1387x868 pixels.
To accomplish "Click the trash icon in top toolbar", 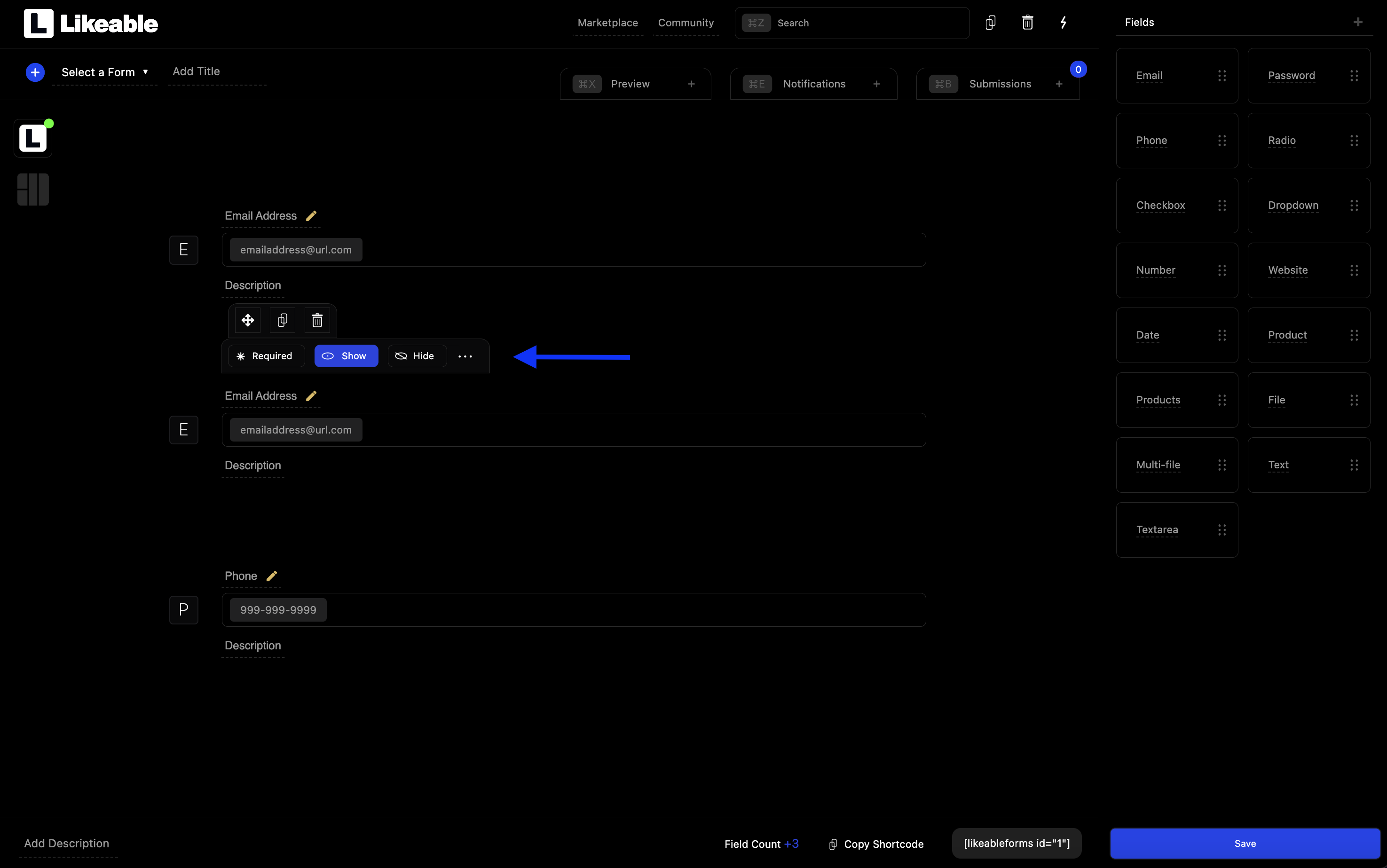I will [x=1028, y=23].
